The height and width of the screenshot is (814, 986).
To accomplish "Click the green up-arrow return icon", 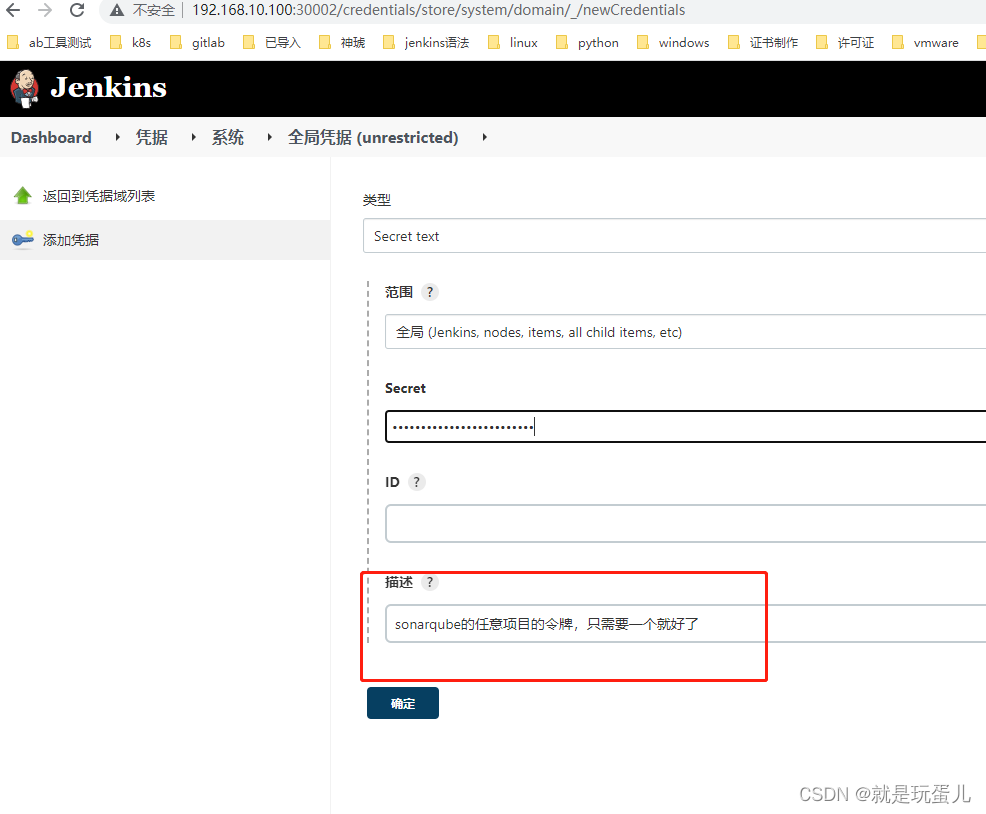I will (23, 196).
